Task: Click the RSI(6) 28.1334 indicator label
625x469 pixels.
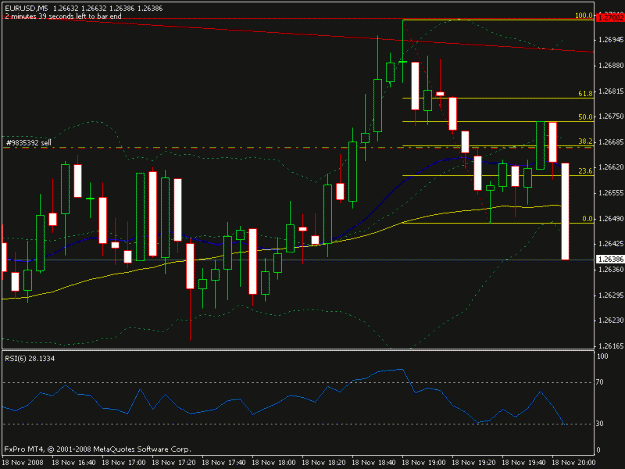Action: (x=29, y=359)
